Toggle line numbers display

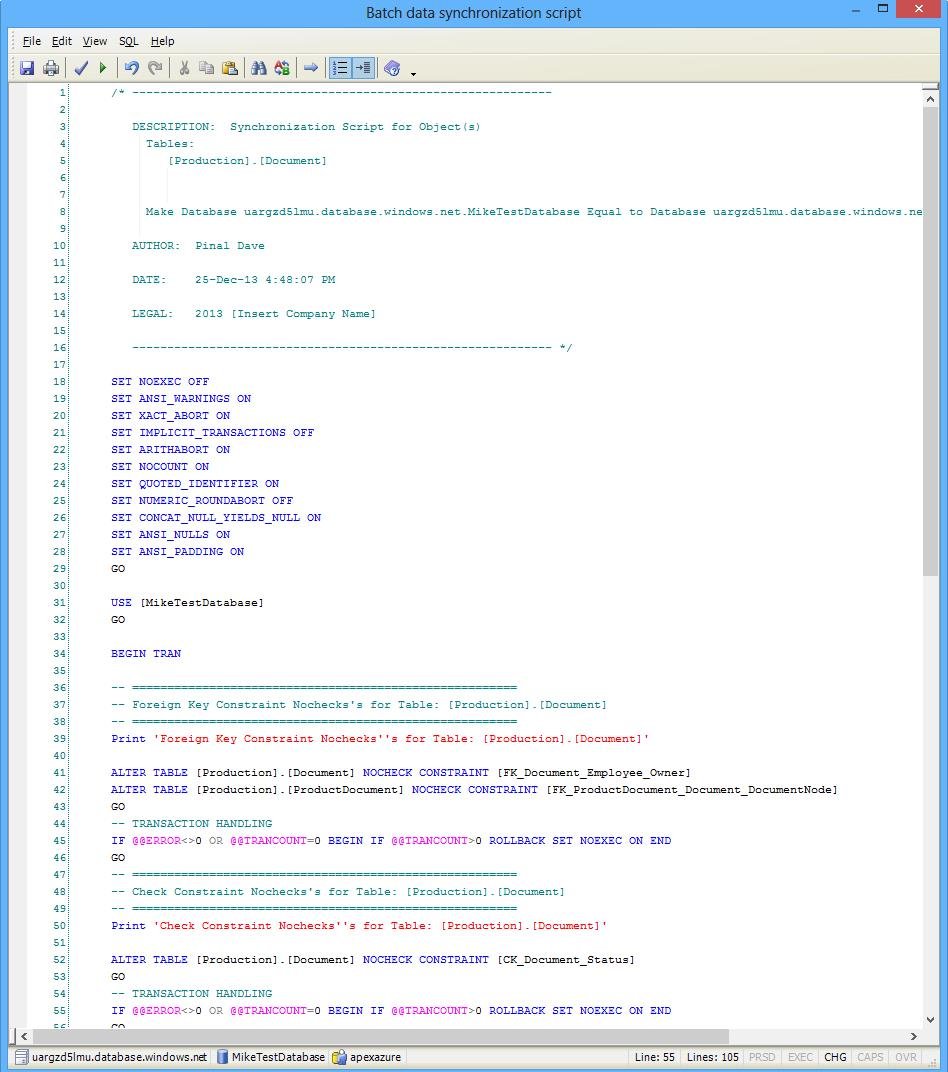coord(340,68)
